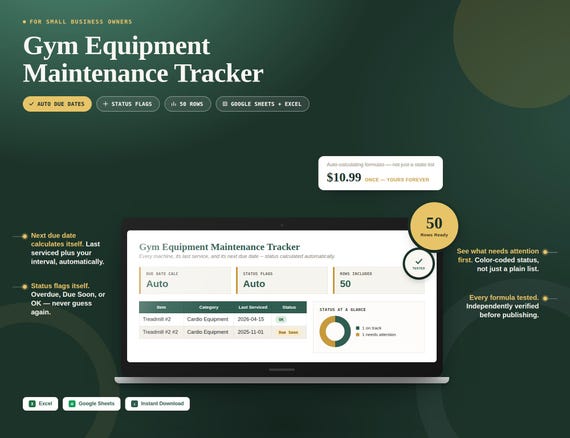
Task: Click the 'Once — Yours Forever' text
Action: [397, 180]
